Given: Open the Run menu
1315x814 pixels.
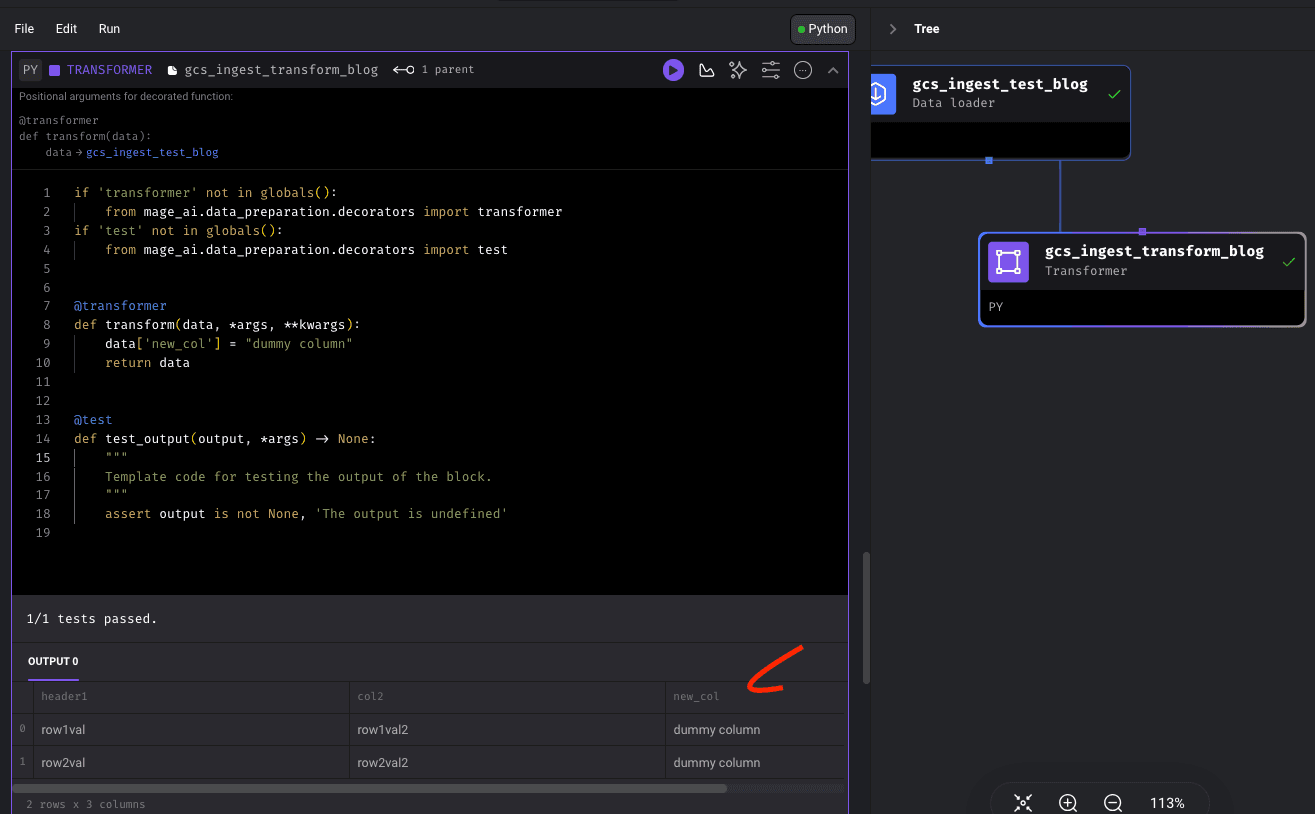Looking at the screenshot, I should [x=109, y=29].
